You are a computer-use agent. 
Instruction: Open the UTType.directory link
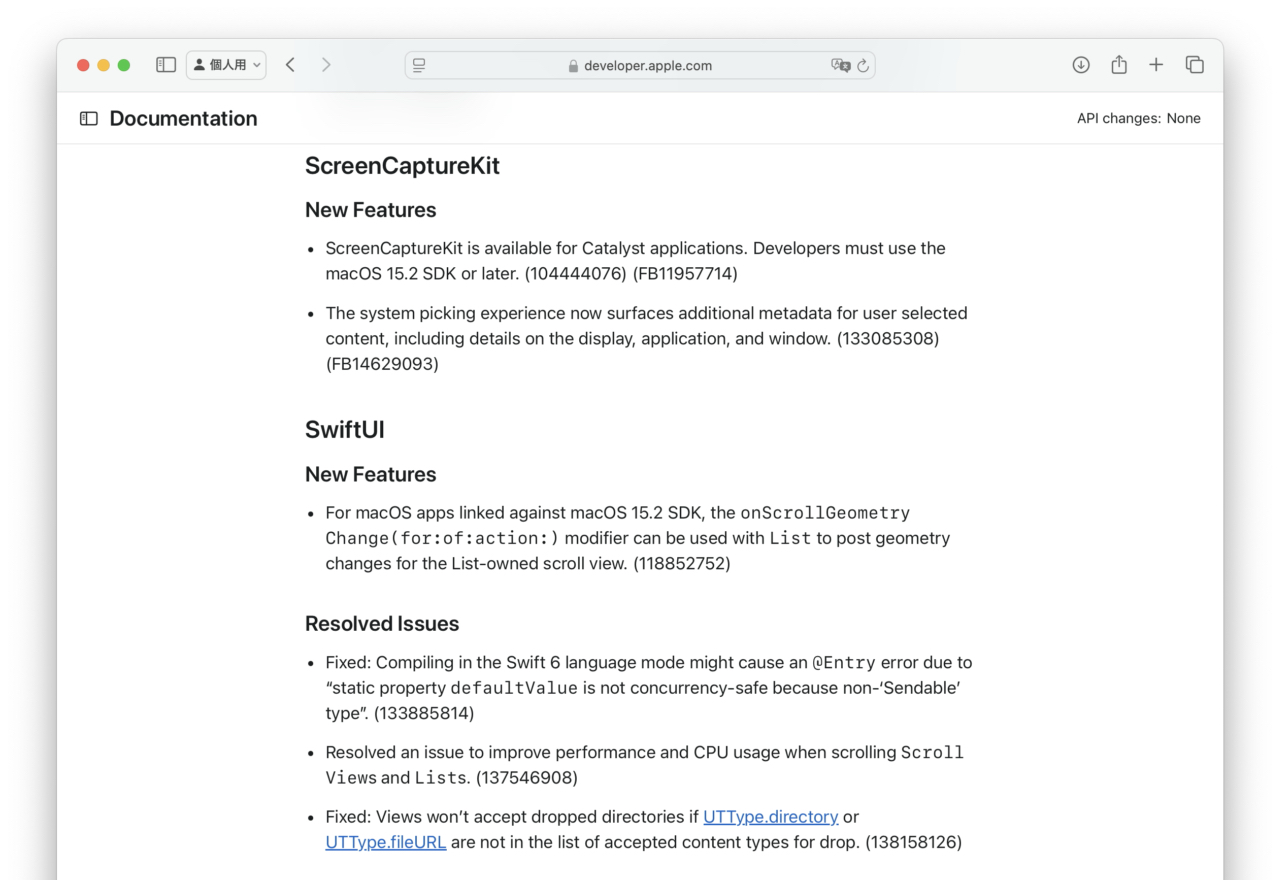point(771,817)
